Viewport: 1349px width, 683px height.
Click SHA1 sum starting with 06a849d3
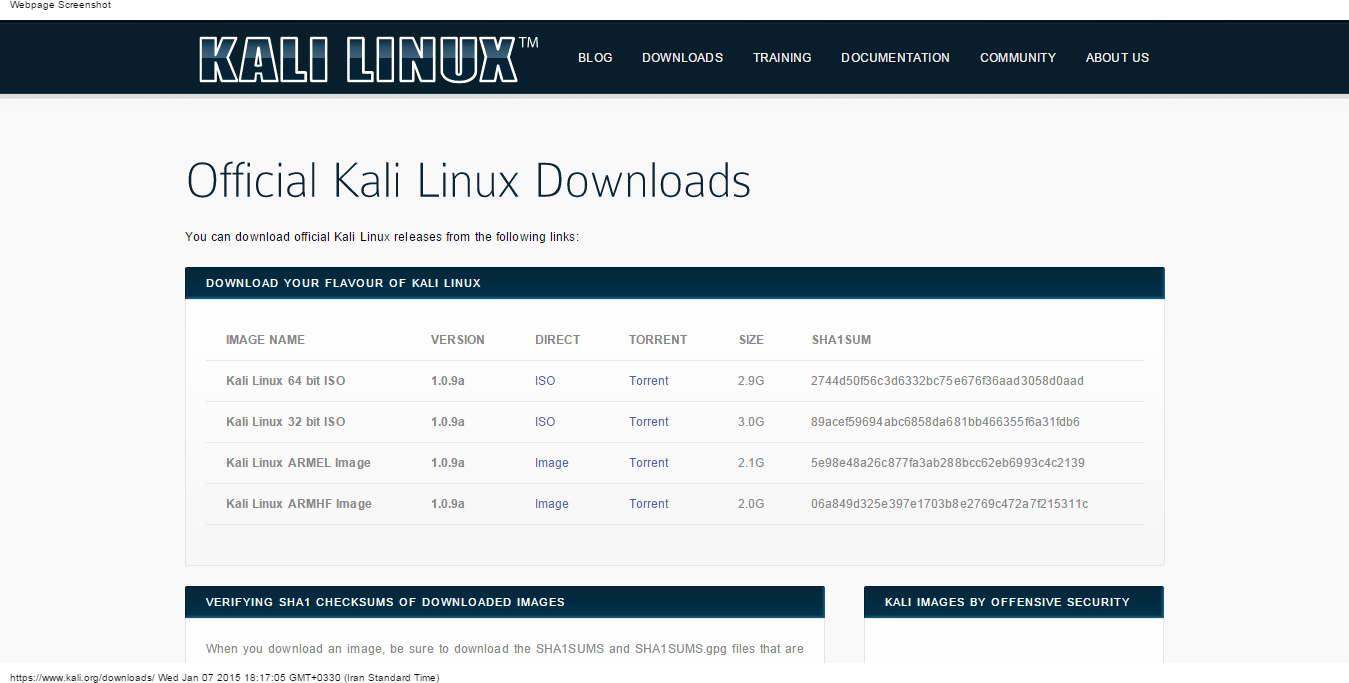(x=950, y=504)
